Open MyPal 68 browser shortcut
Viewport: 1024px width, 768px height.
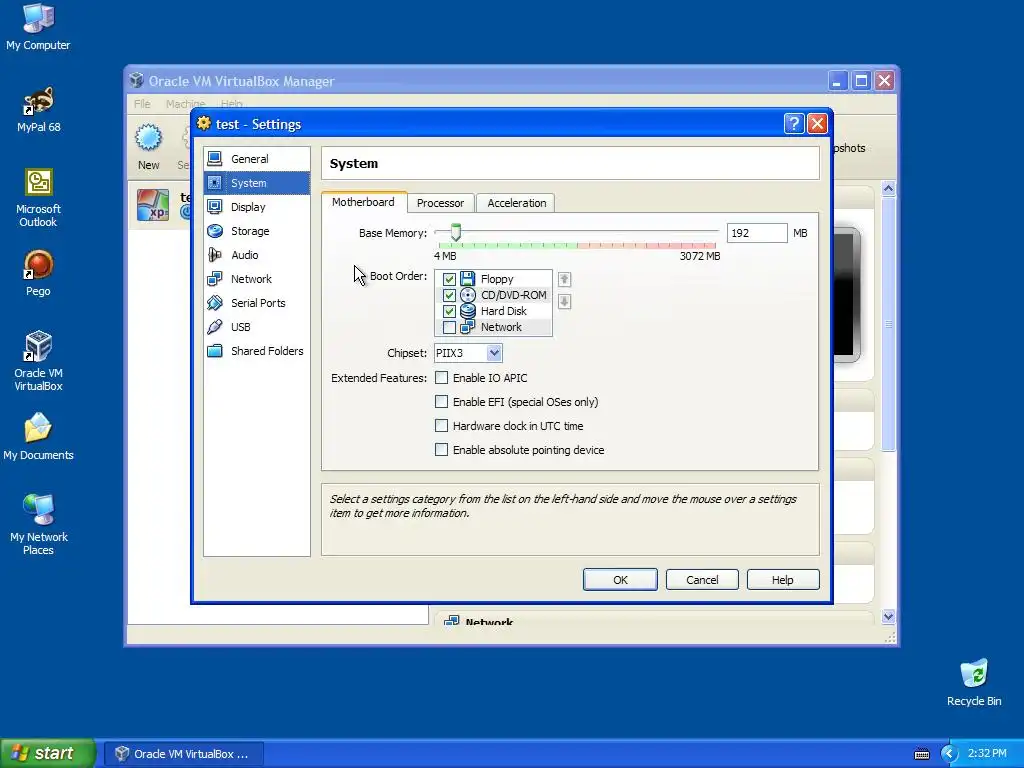[x=38, y=101]
